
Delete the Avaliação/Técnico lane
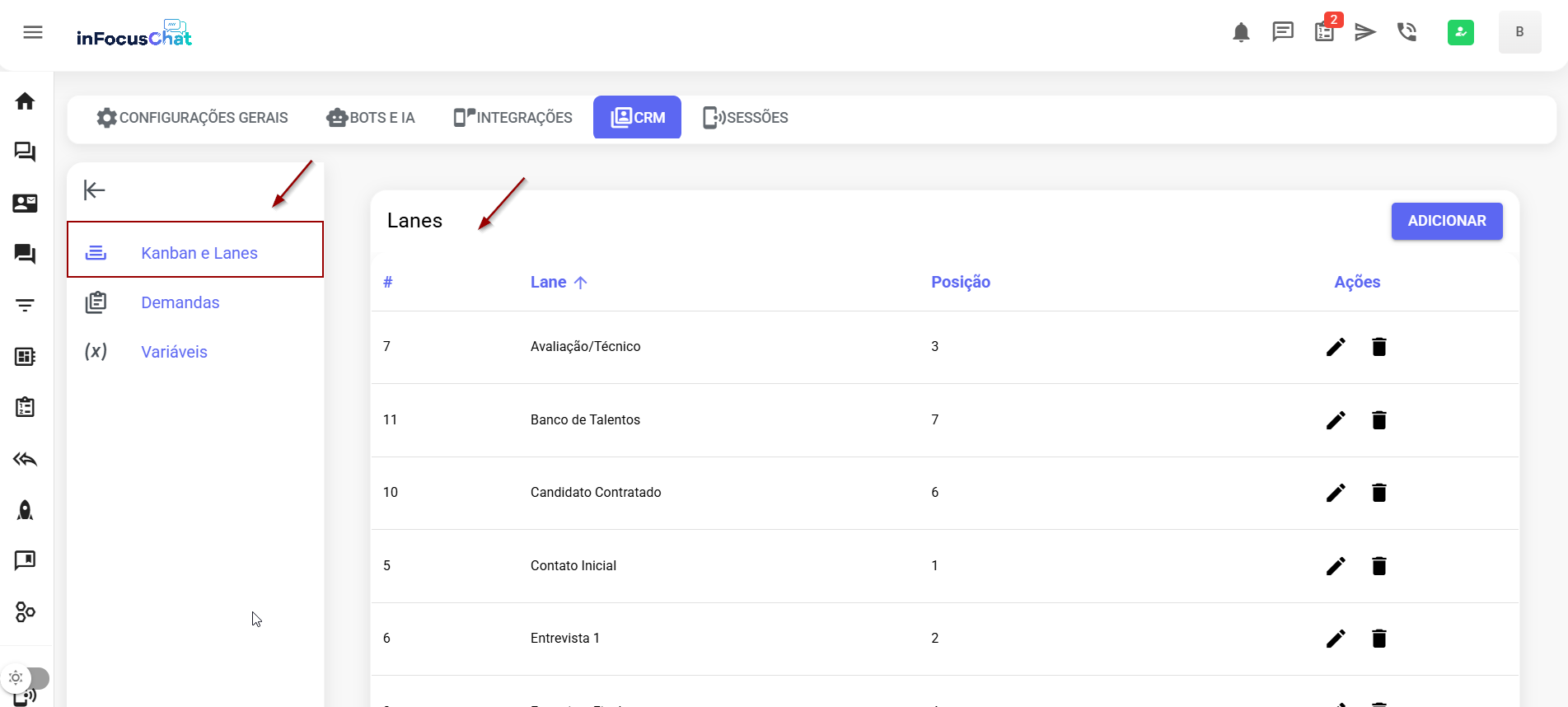(1378, 347)
